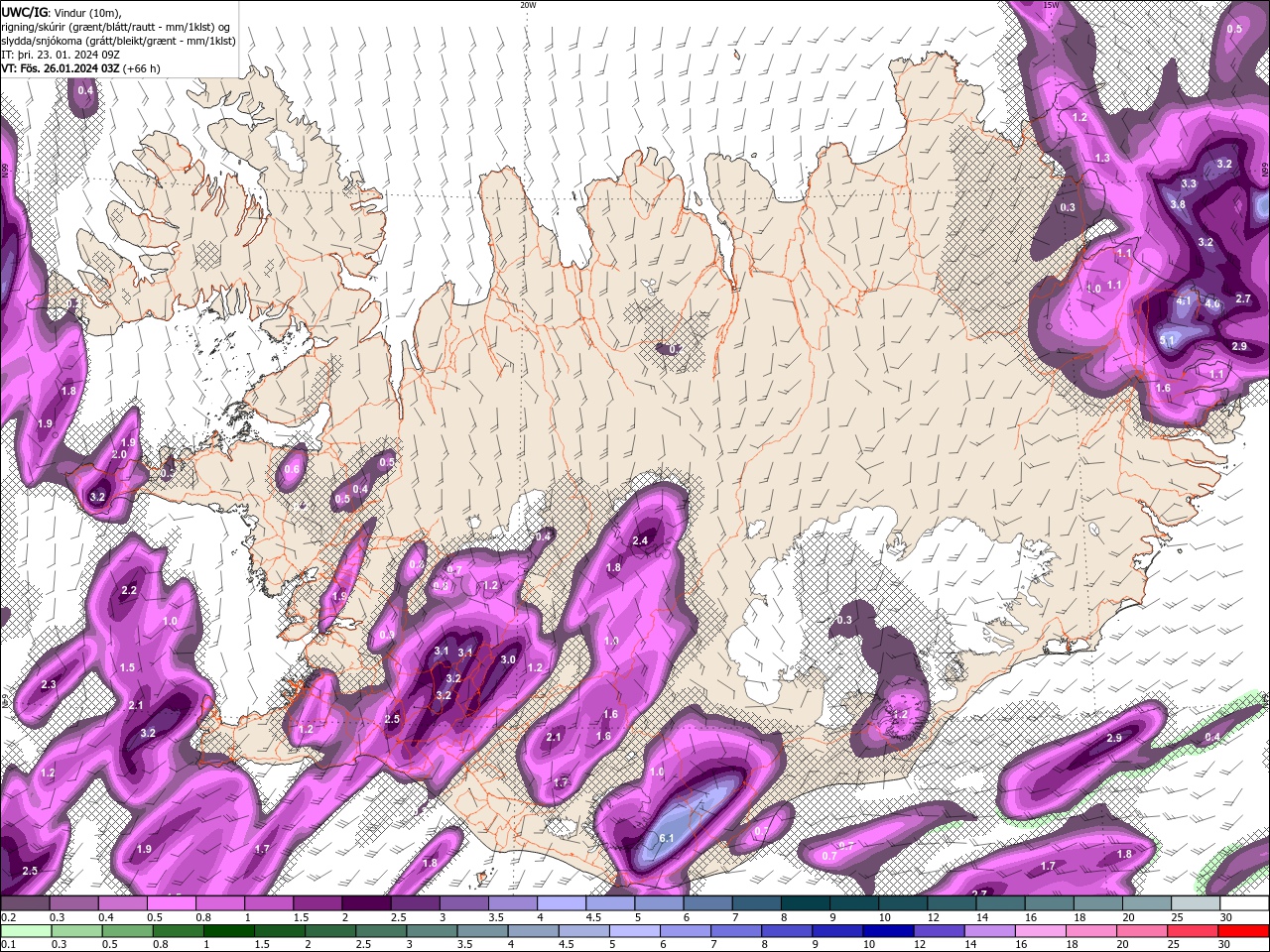1270x952 pixels.
Task: Click the 3.8 value in the northeast sea
Action: pyautogui.click(x=1178, y=204)
